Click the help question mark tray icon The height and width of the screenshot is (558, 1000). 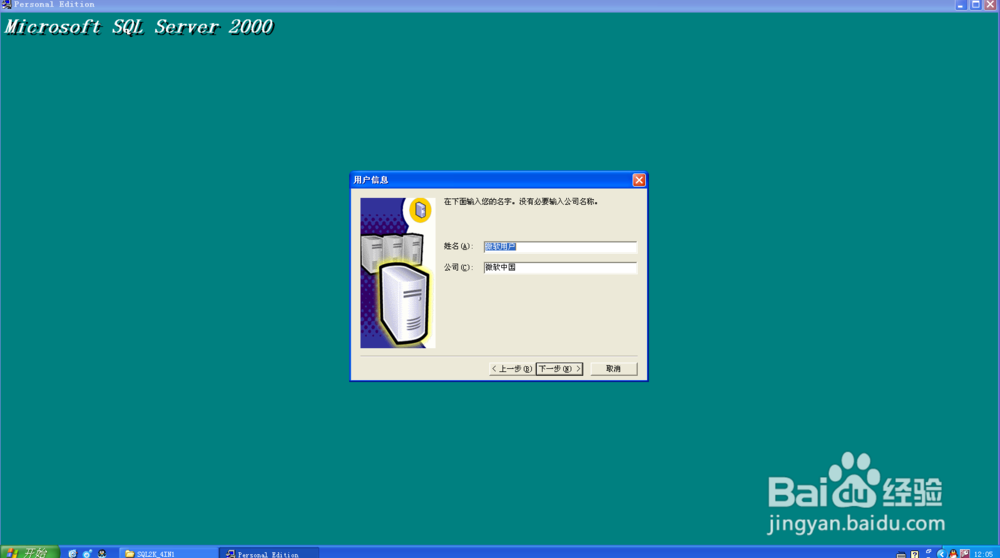click(915, 554)
